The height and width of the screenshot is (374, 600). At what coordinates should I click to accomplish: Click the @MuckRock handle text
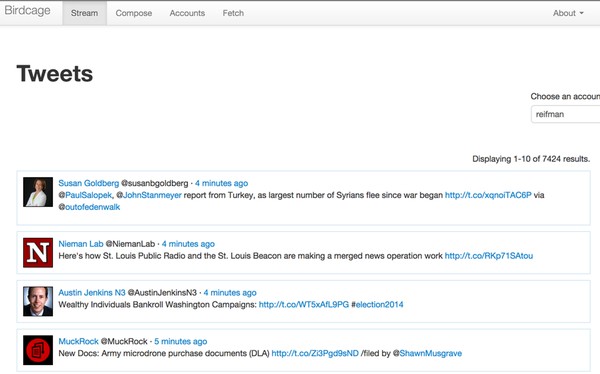(124, 341)
